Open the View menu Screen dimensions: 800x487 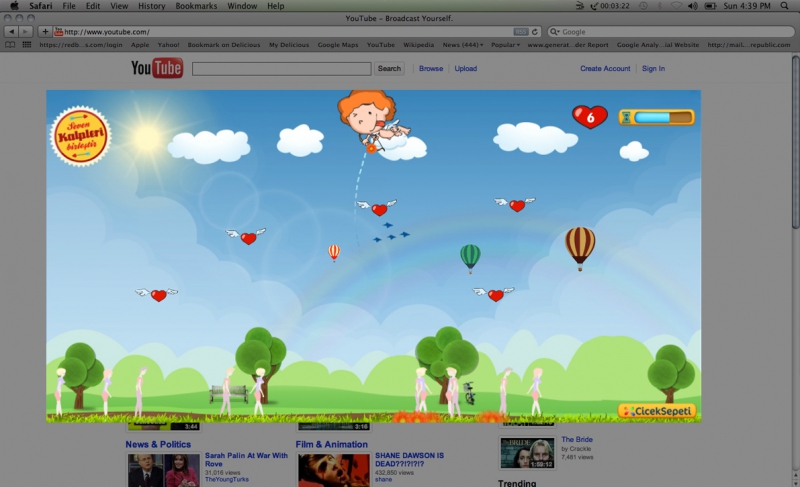coord(119,6)
